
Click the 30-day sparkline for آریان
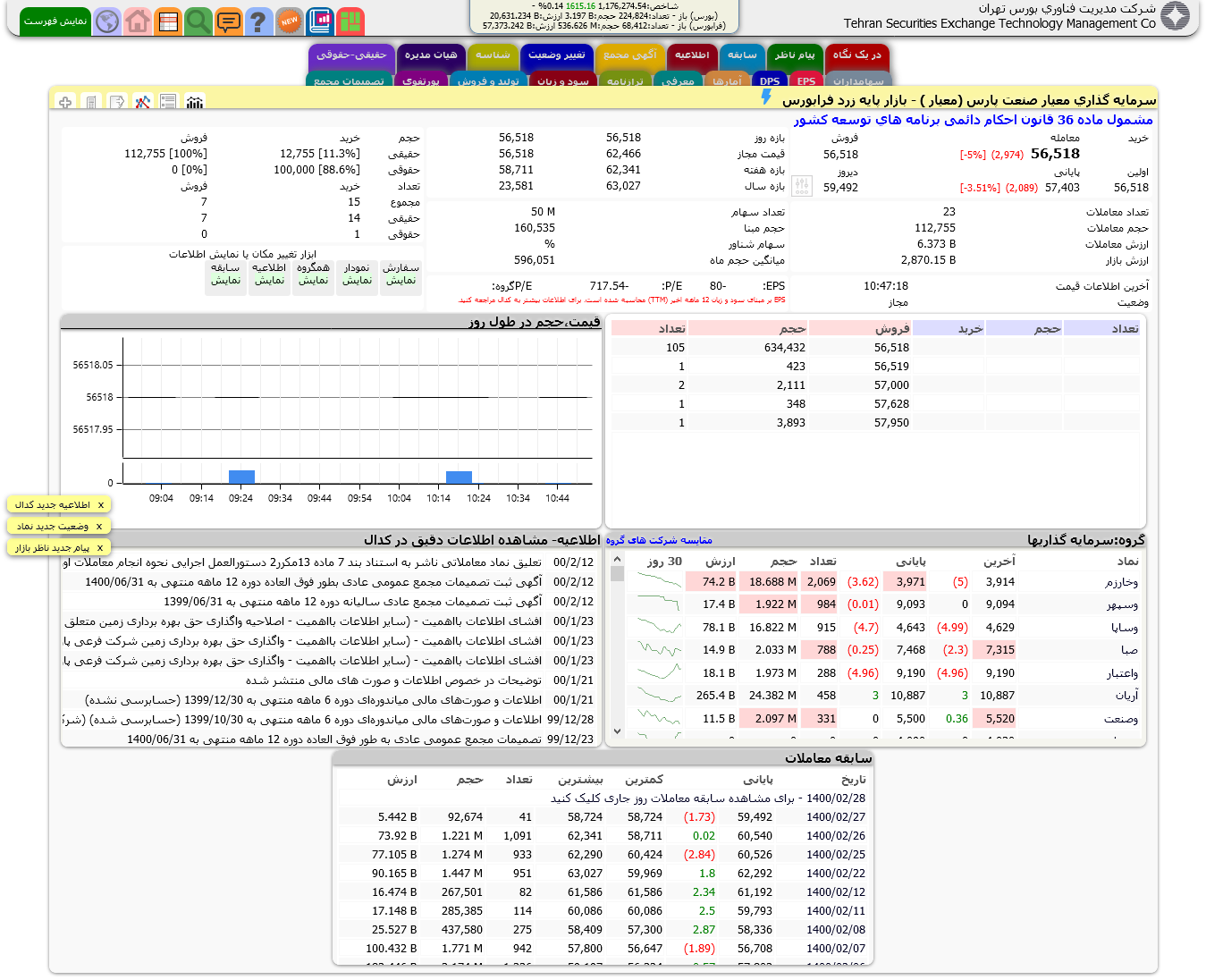coord(659,695)
